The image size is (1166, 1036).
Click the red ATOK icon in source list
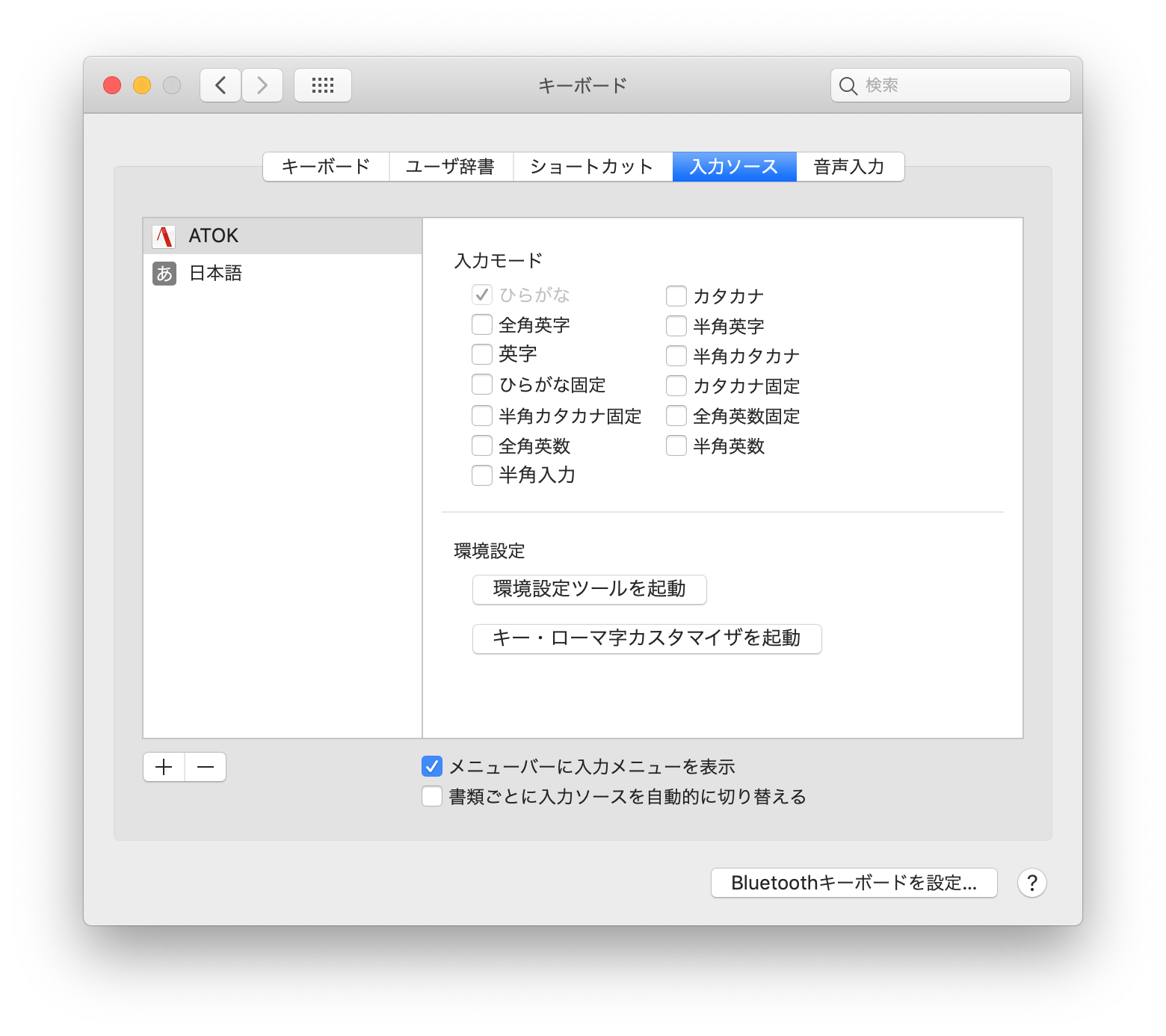[164, 236]
